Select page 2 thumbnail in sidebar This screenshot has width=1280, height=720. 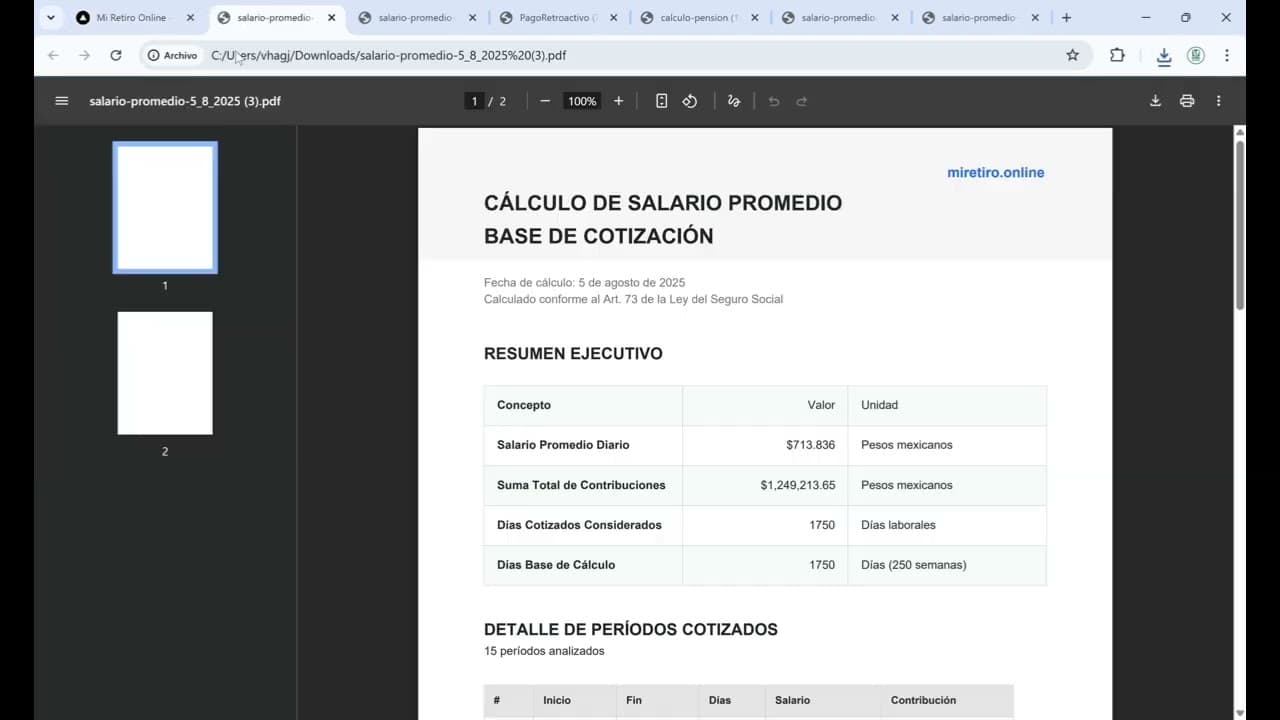click(164, 372)
